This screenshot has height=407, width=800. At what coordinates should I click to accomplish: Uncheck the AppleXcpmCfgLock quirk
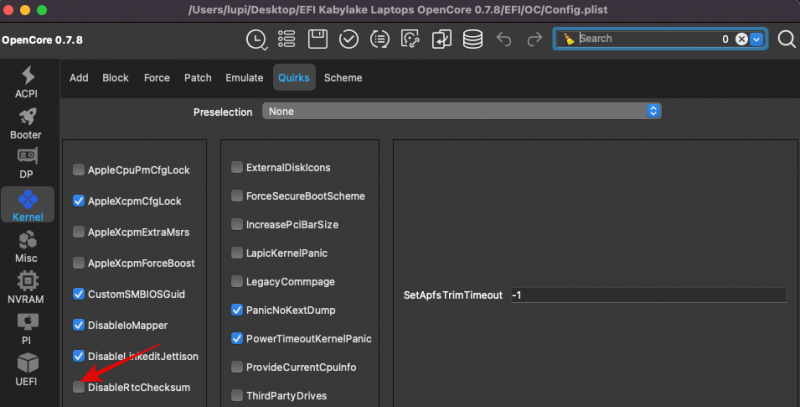[79, 201]
